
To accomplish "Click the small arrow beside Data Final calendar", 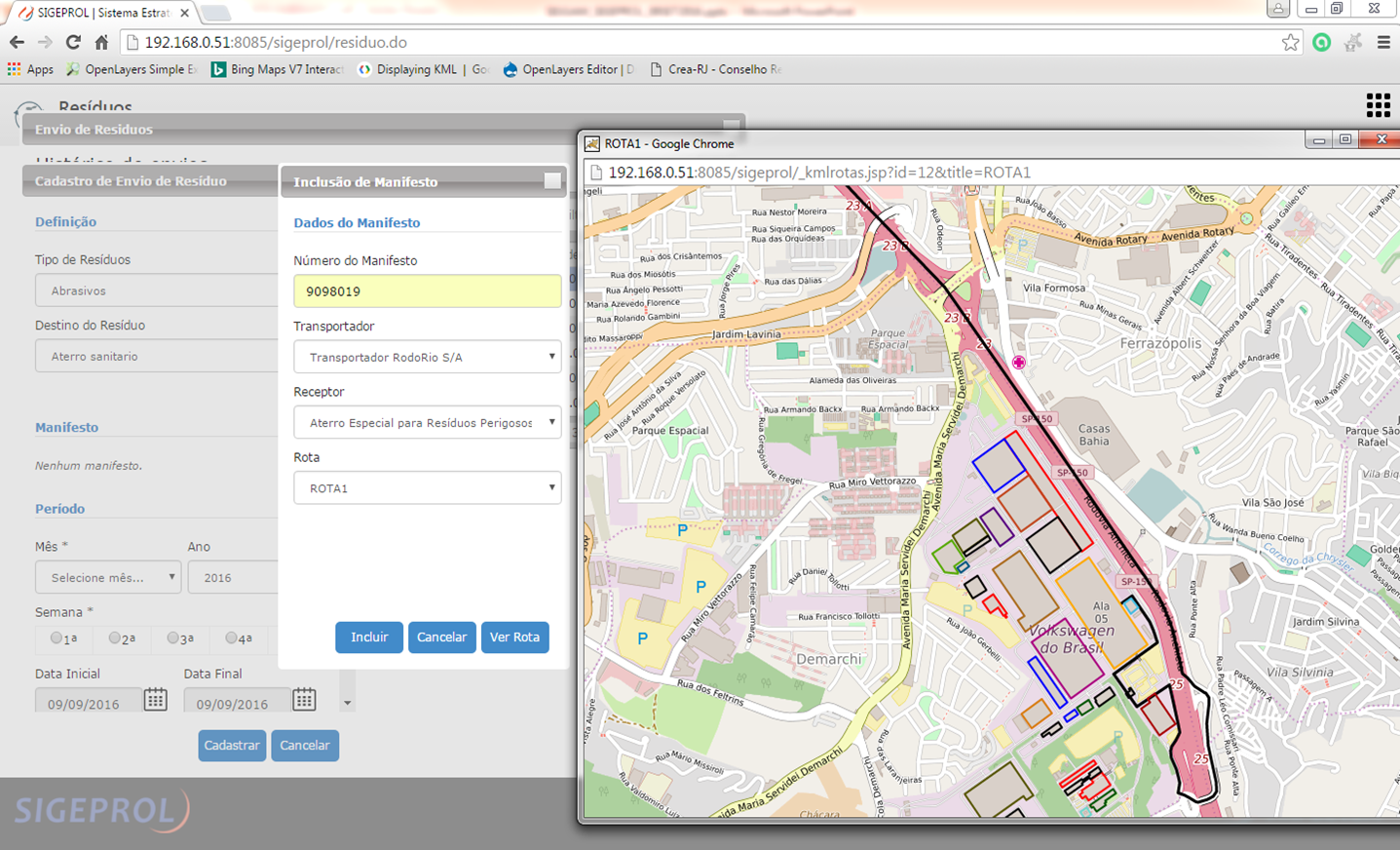I will 347,703.
